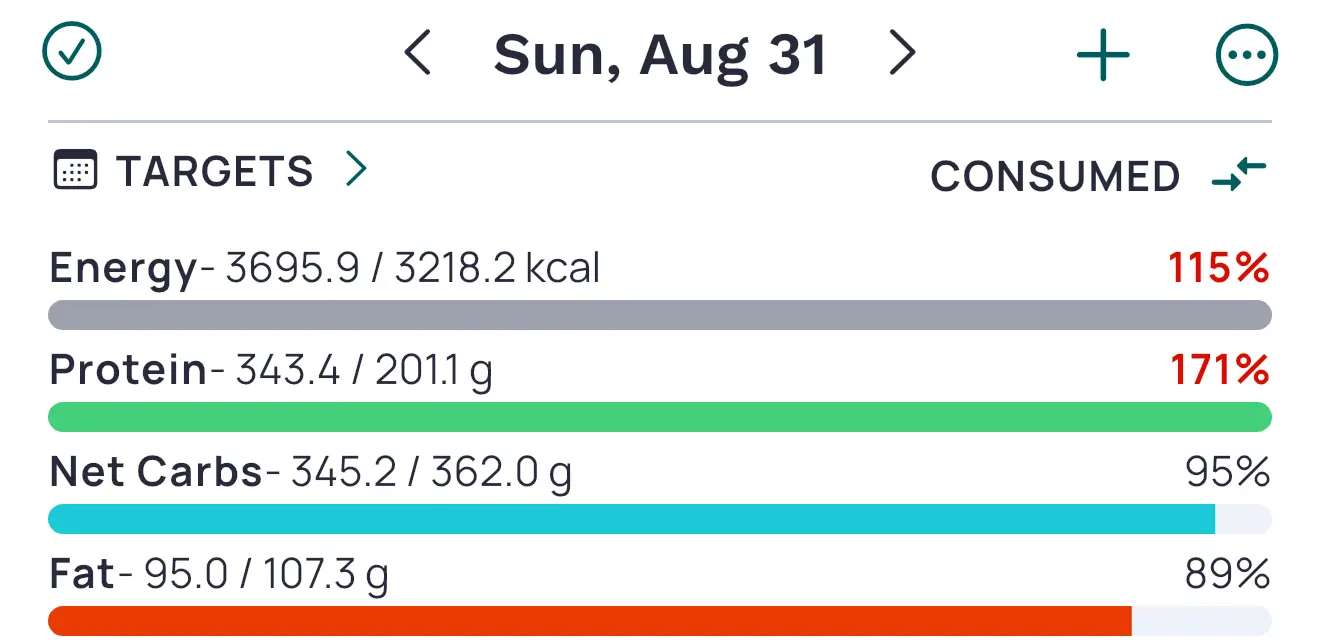
Task: Tap the green Protein progress bar
Action: click(x=660, y=417)
